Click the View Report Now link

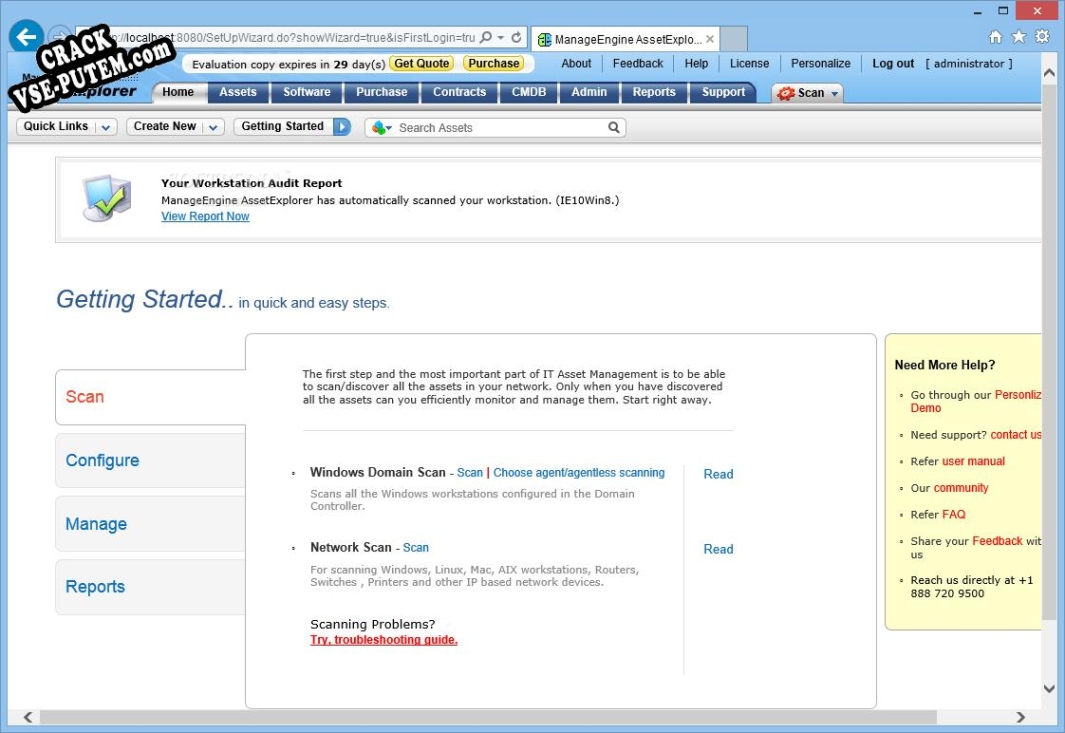point(205,216)
